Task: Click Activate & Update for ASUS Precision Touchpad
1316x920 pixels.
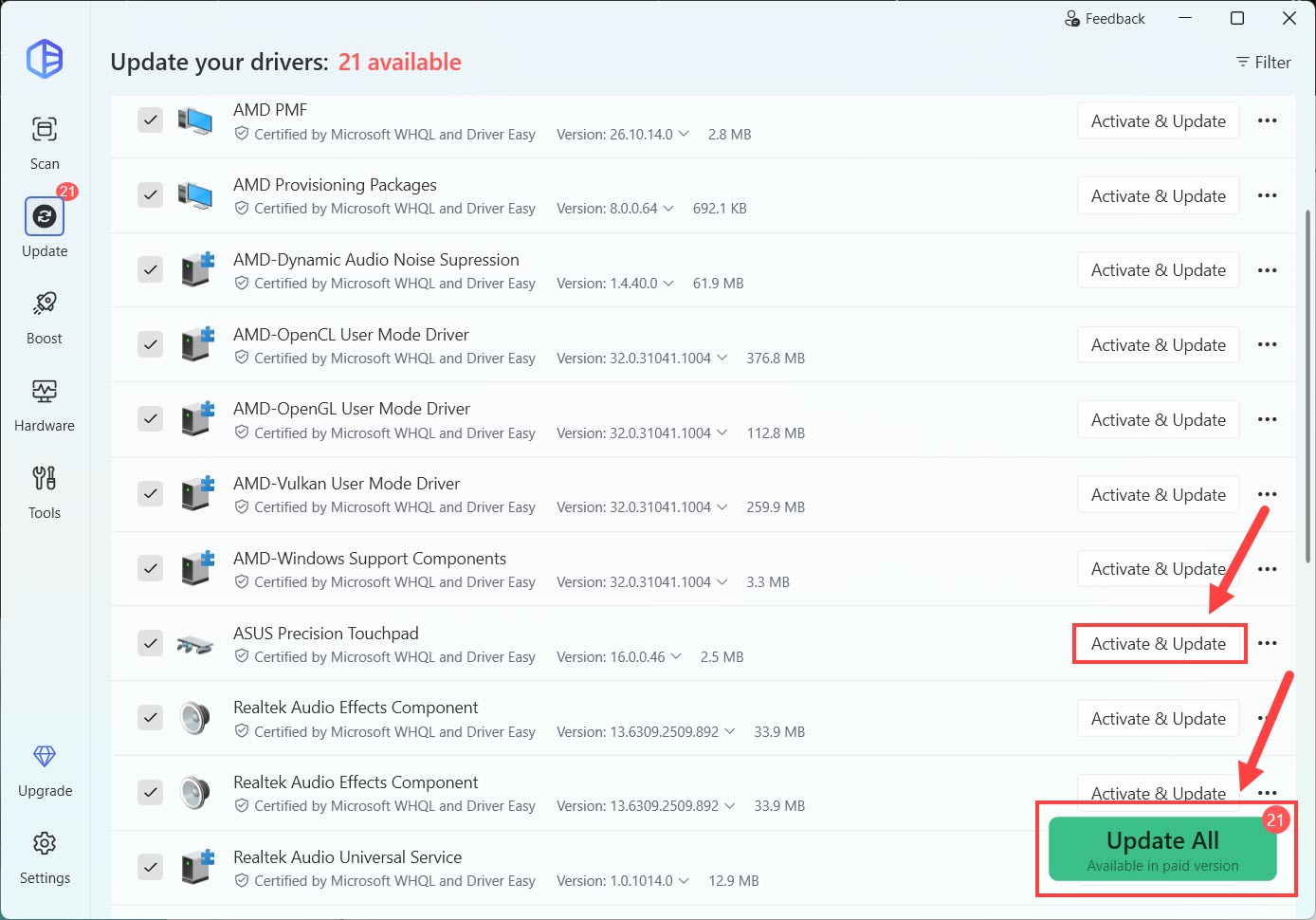Action: coord(1159,643)
